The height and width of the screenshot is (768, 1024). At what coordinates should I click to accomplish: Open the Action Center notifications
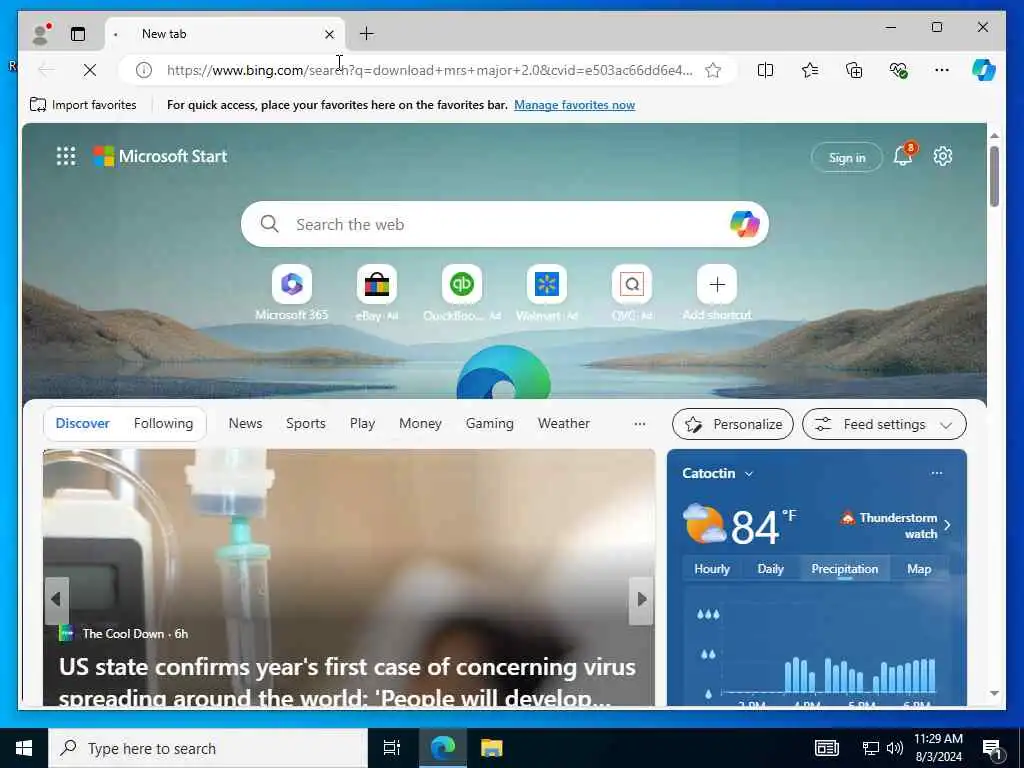993,748
